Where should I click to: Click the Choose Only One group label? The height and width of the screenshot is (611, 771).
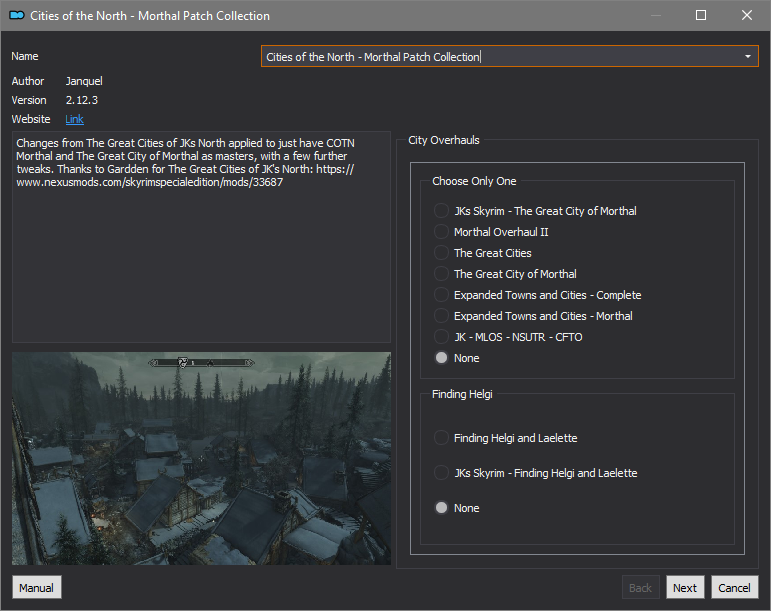click(x=474, y=181)
